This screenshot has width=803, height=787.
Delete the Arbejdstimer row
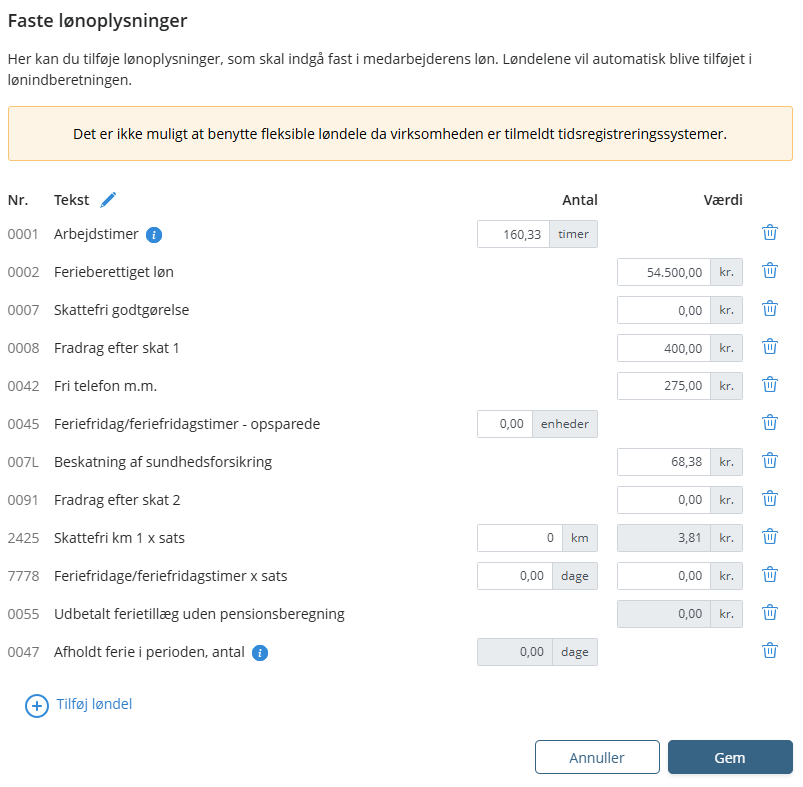click(770, 232)
